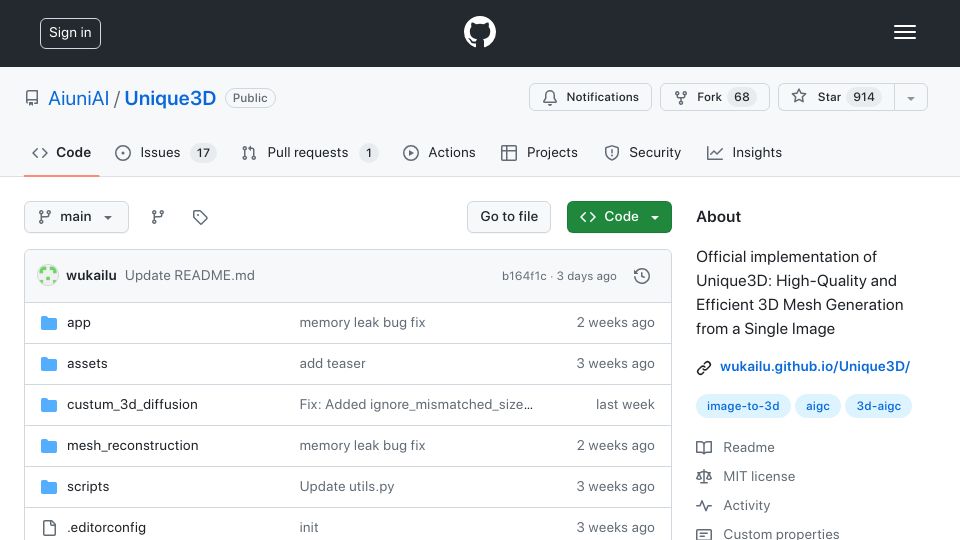This screenshot has height=540, width=960.
Task: Open mesh_reconstruction row 'memory leak bug fix' commit
Action: click(x=362, y=446)
